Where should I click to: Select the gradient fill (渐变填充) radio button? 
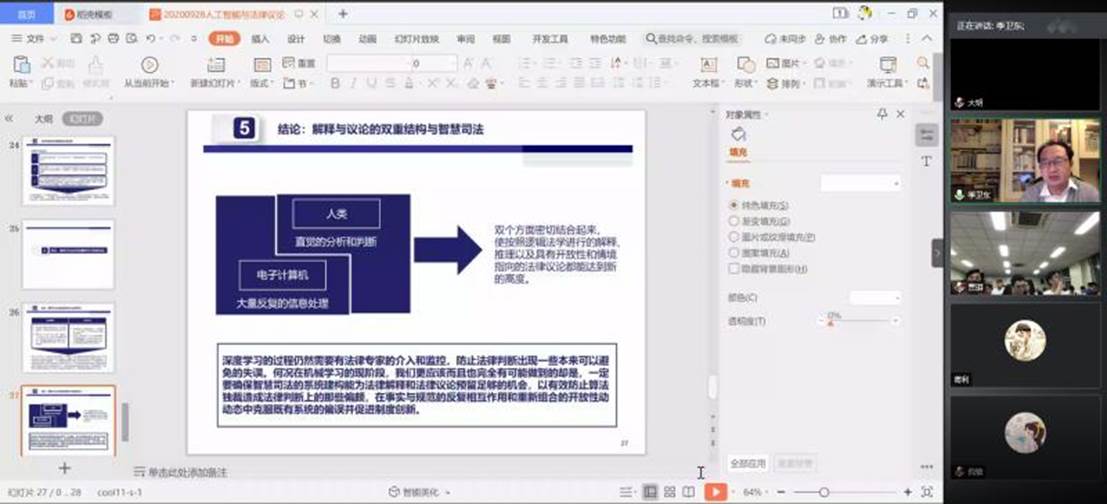click(x=734, y=221)
